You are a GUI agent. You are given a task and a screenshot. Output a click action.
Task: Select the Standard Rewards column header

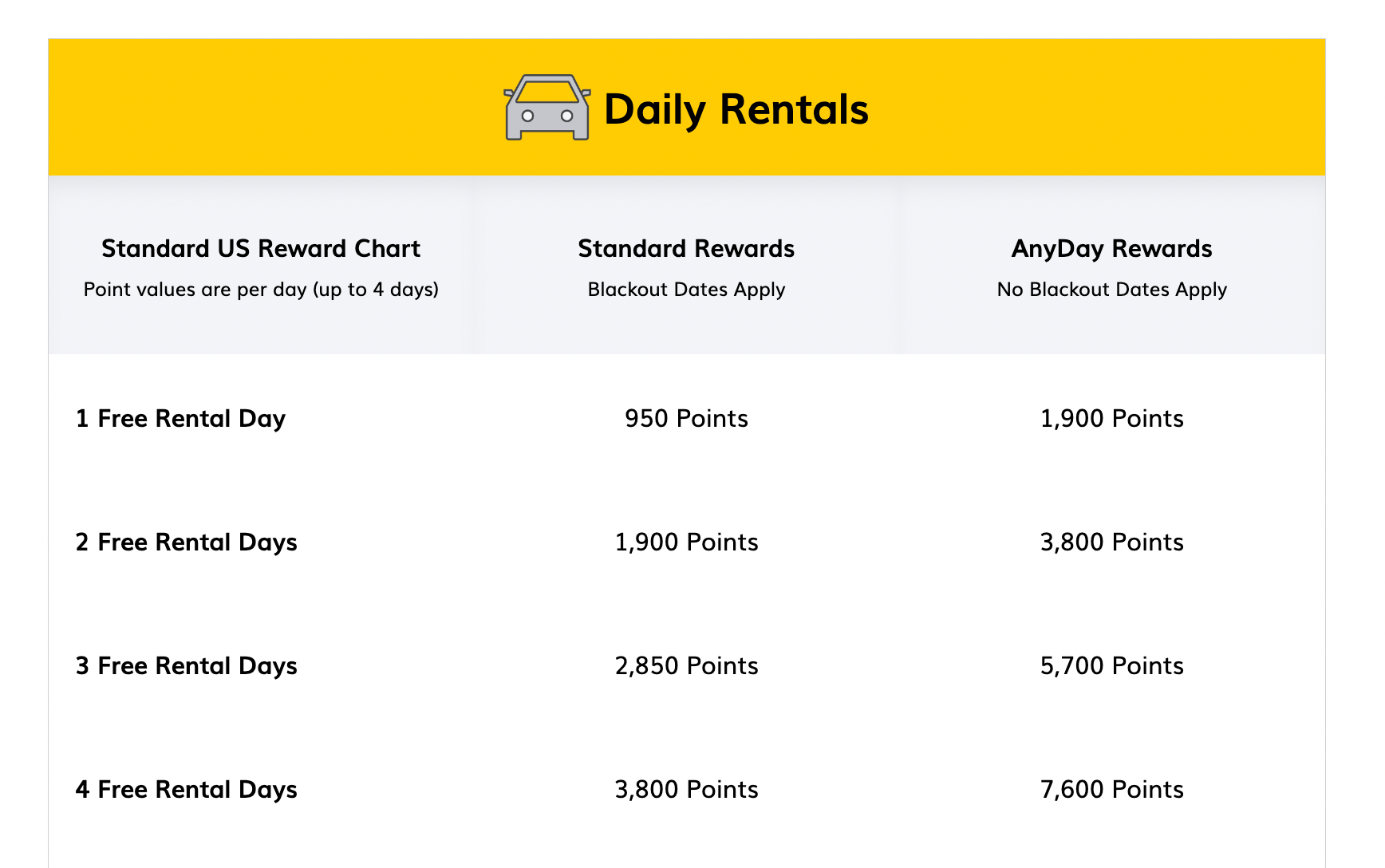[x=686, y=249]
